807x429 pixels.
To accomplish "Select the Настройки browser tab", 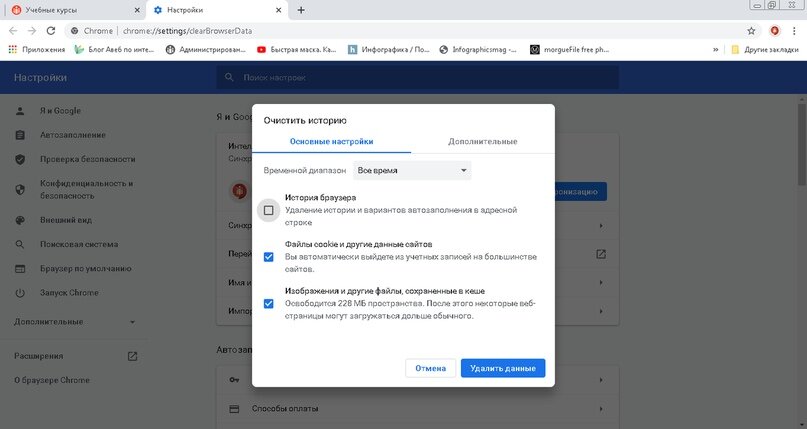I will coord(216,10).
